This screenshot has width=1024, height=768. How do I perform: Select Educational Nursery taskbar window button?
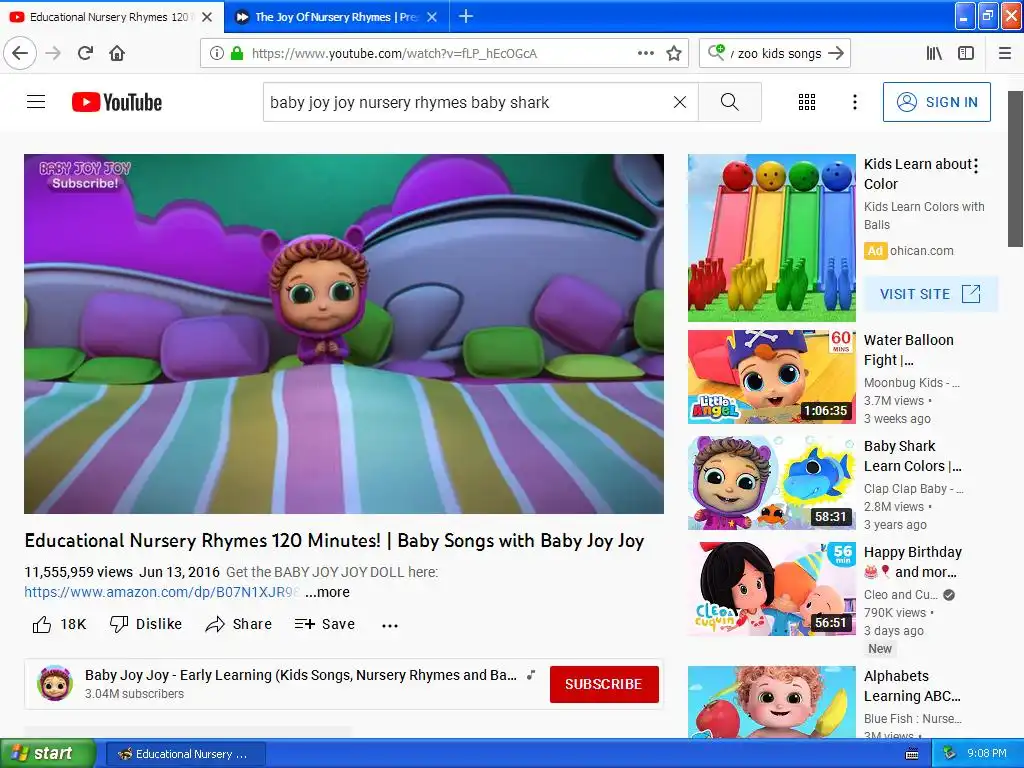pos(184,754)
